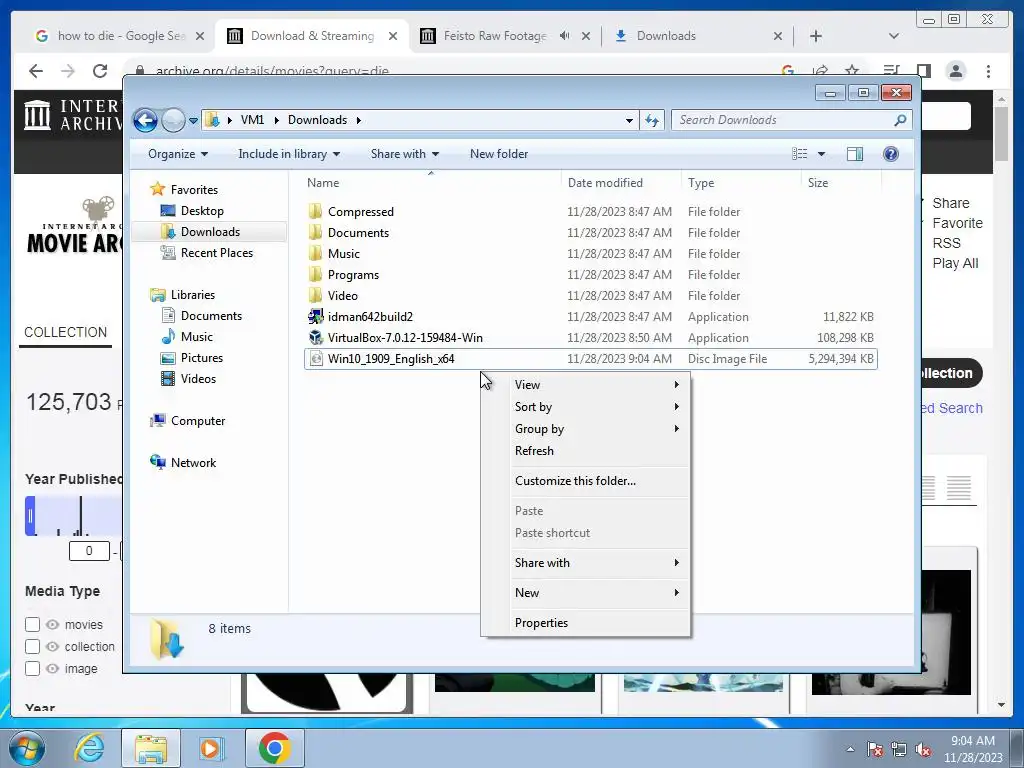Open the Windows Start button

coord(27,748)
